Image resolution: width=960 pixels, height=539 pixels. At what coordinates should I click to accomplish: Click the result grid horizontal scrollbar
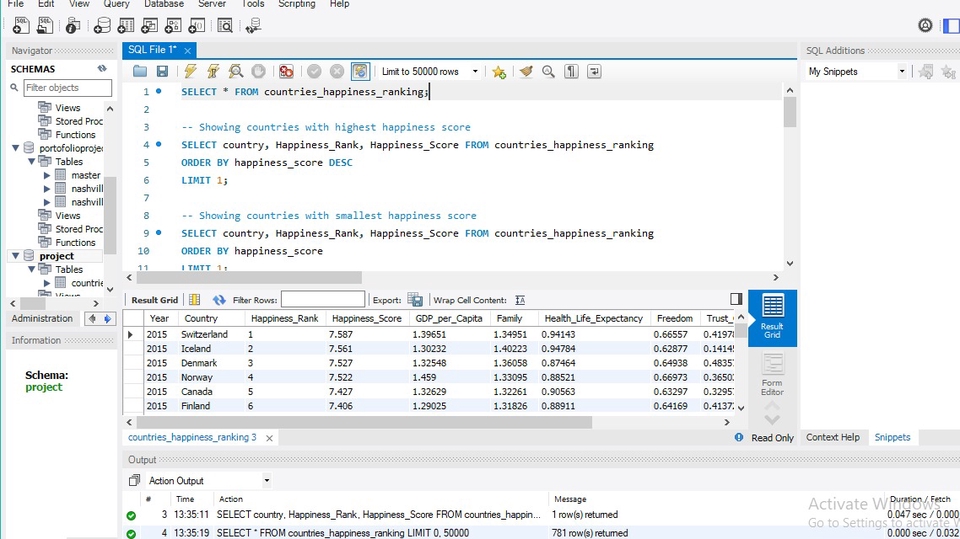point(364,422)
